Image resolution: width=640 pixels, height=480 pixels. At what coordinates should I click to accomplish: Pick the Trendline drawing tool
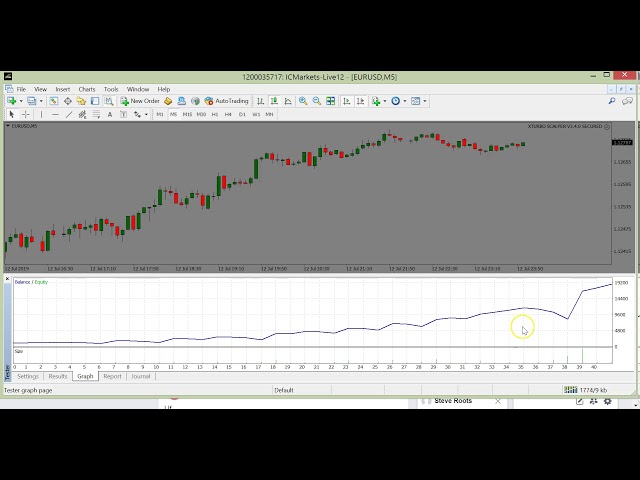click(69, 114)
